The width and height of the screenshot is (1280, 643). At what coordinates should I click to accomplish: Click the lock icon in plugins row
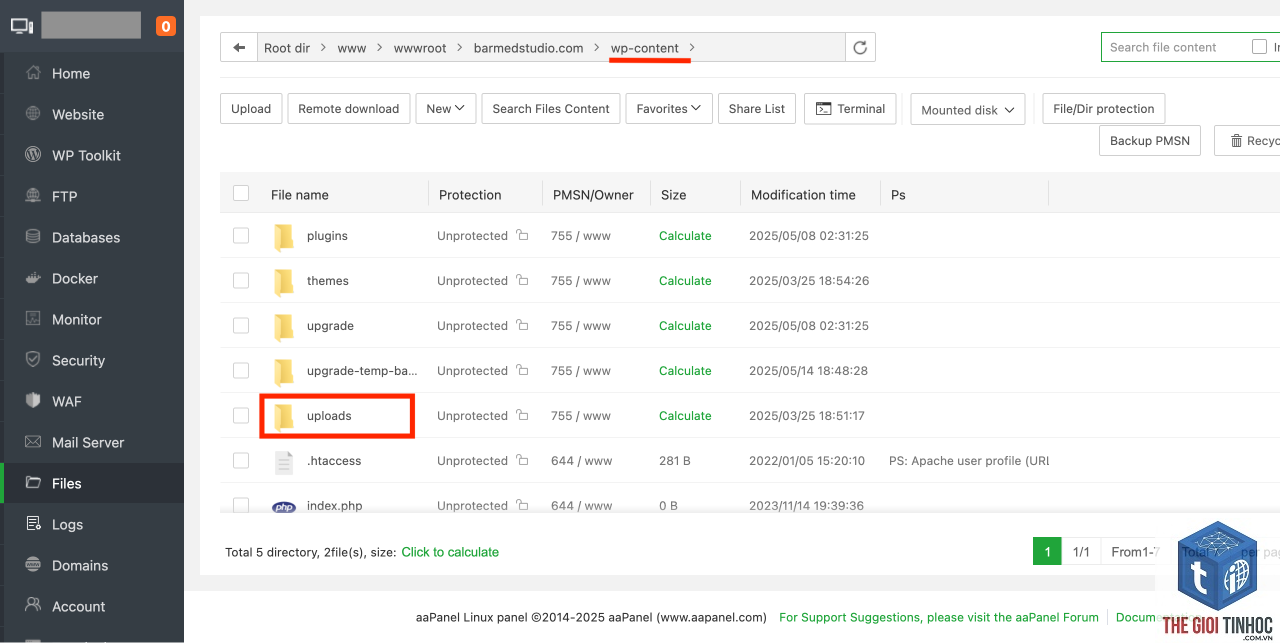point(522,235)
